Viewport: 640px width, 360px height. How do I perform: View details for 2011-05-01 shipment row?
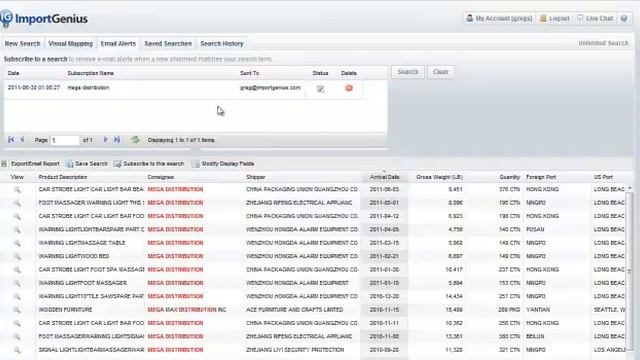click(17, 203)
